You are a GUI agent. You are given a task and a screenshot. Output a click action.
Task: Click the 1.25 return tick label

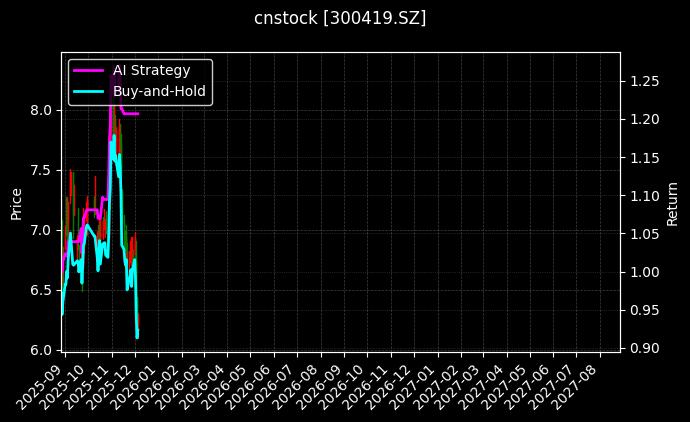pos(645,81)
